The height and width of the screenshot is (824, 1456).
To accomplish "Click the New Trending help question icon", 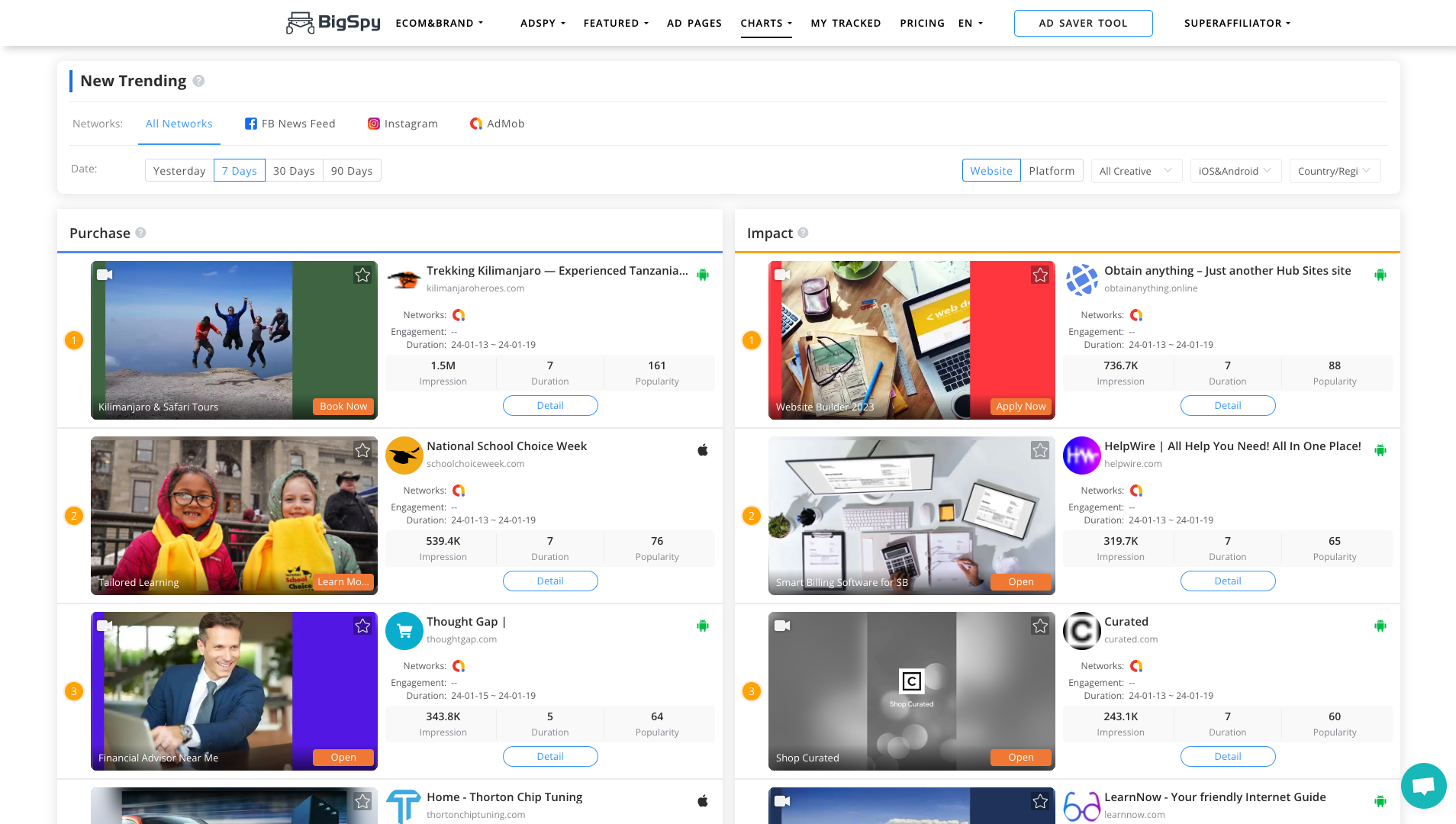I will coord(198,81).
